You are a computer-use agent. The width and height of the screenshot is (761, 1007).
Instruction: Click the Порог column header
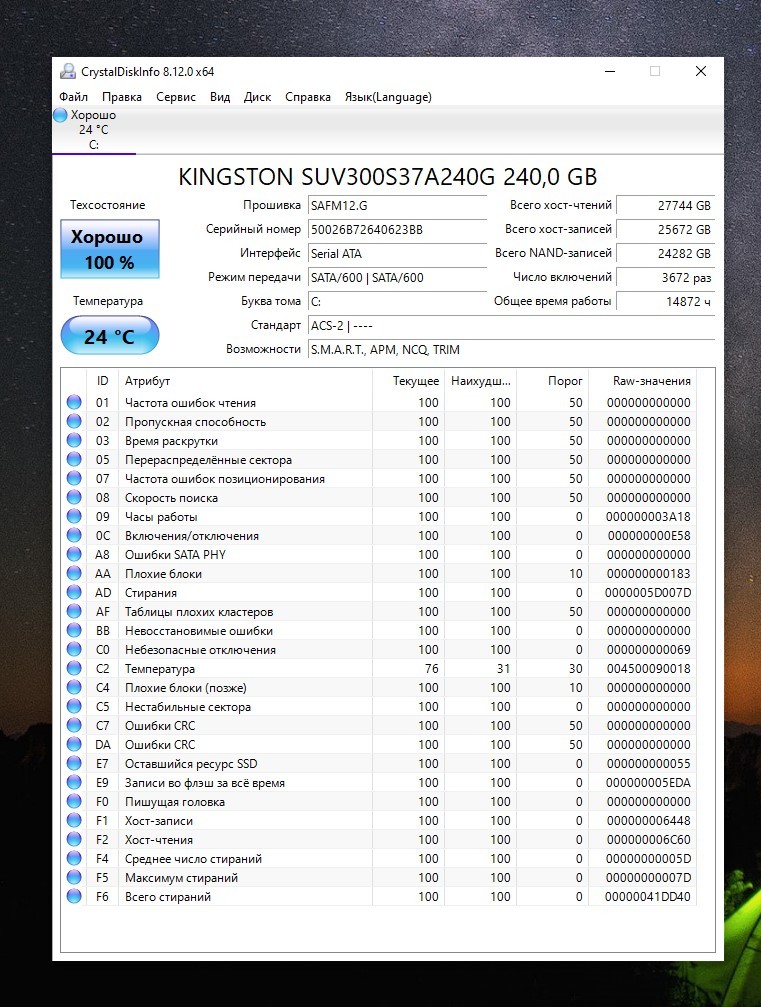553,381
